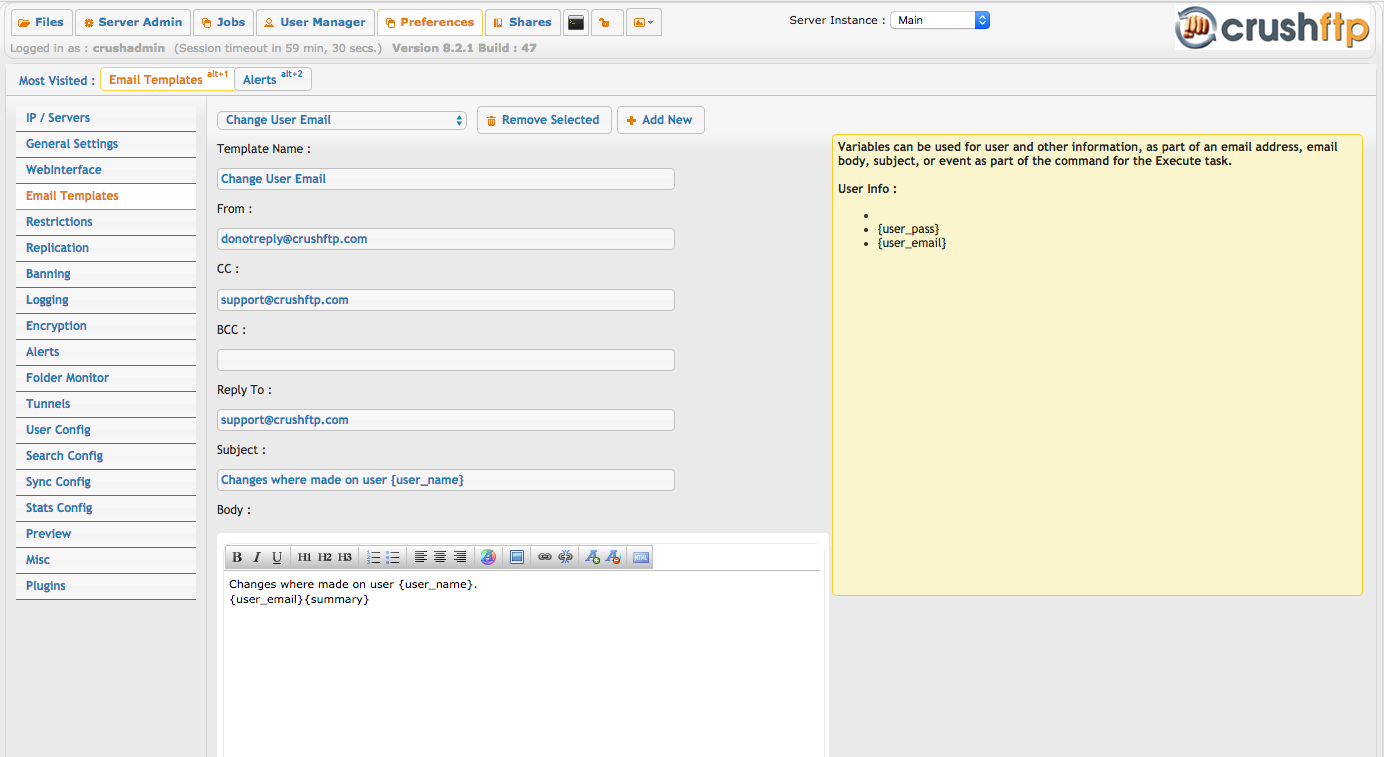
Task: Open IP / Servers in the sidebar
Action: click(x=106, y=118)
